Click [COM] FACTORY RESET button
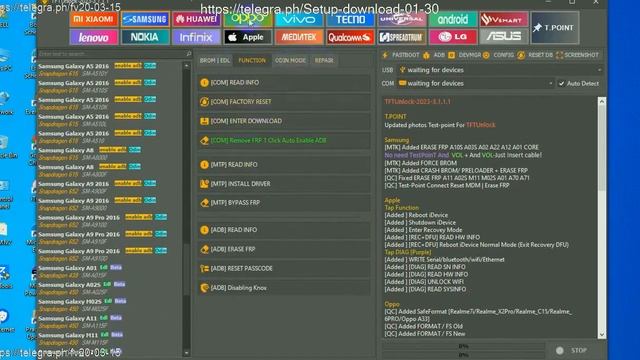Viewport: 640px width, 360px height. pos(284,102)
